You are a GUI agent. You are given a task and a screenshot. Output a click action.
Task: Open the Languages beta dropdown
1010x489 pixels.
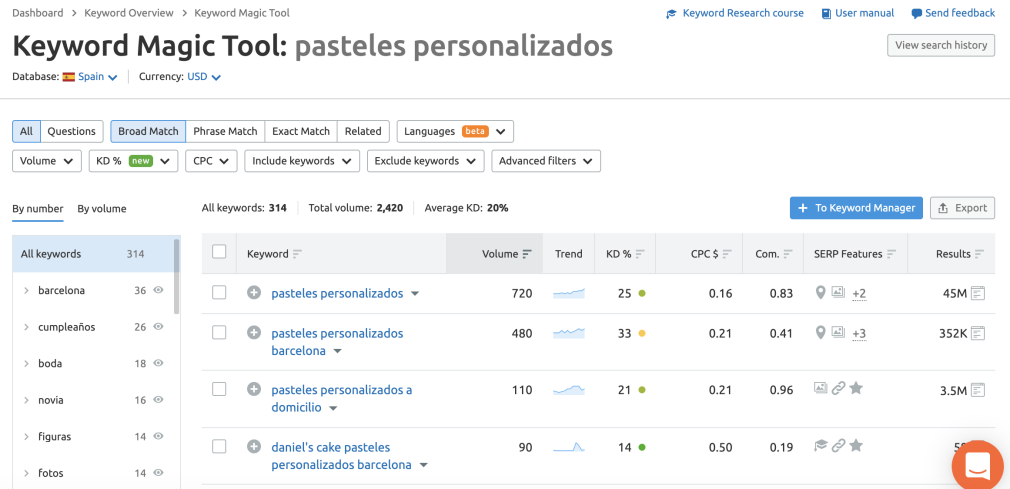click(x=455, y=131)
